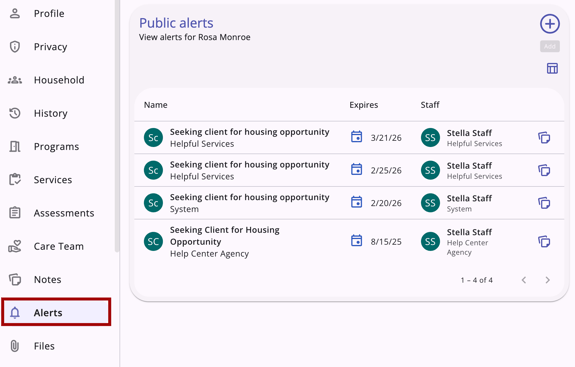Viewport: 575px width, 367px height.
Task: Click calendar icon beside 2/20/26
Action: click(x=356, y=202)
